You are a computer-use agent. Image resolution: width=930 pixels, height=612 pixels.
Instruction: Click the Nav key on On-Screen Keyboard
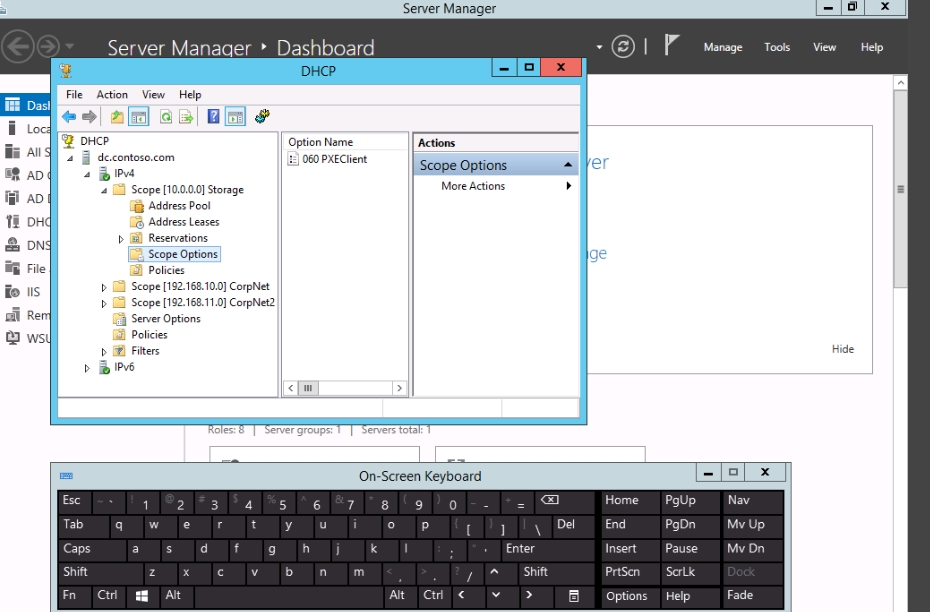tap(752, 501)
